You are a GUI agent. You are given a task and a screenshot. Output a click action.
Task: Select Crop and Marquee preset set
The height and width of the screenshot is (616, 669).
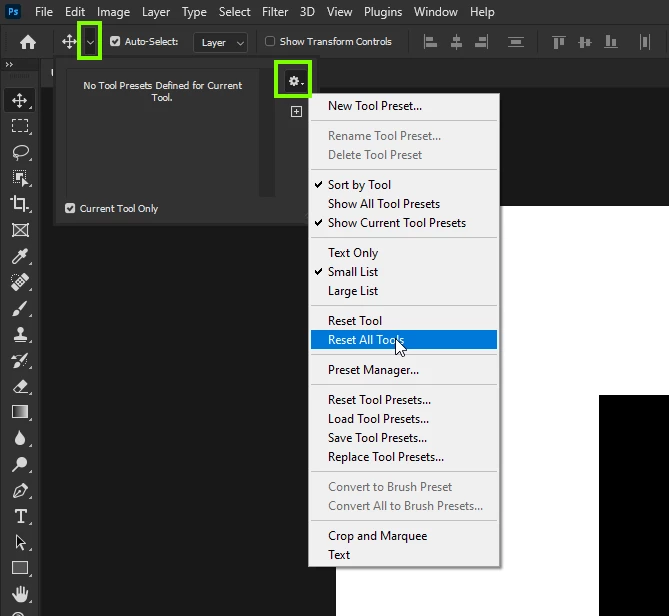(x=404, y=536)
